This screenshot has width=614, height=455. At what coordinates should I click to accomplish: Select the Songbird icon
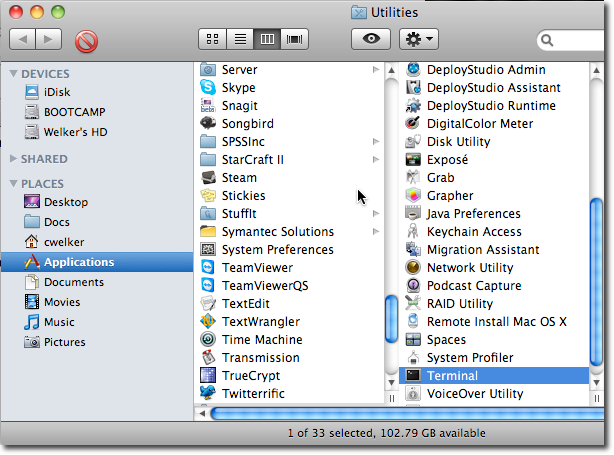click(208, 123)
